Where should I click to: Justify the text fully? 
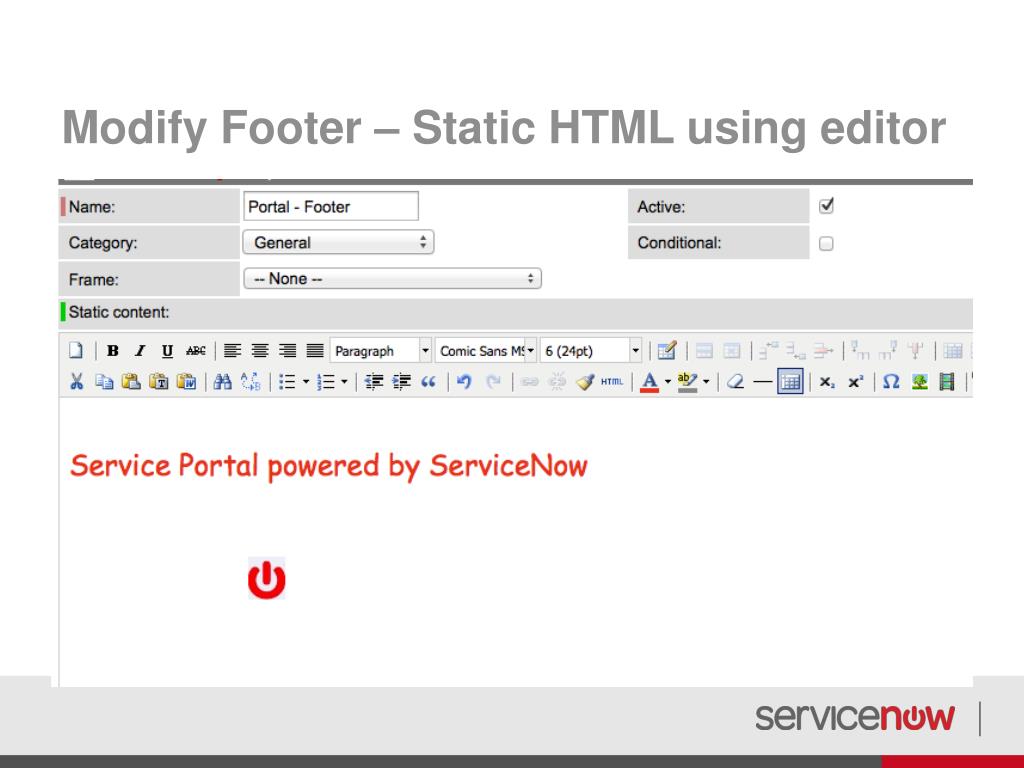[315, 351]
